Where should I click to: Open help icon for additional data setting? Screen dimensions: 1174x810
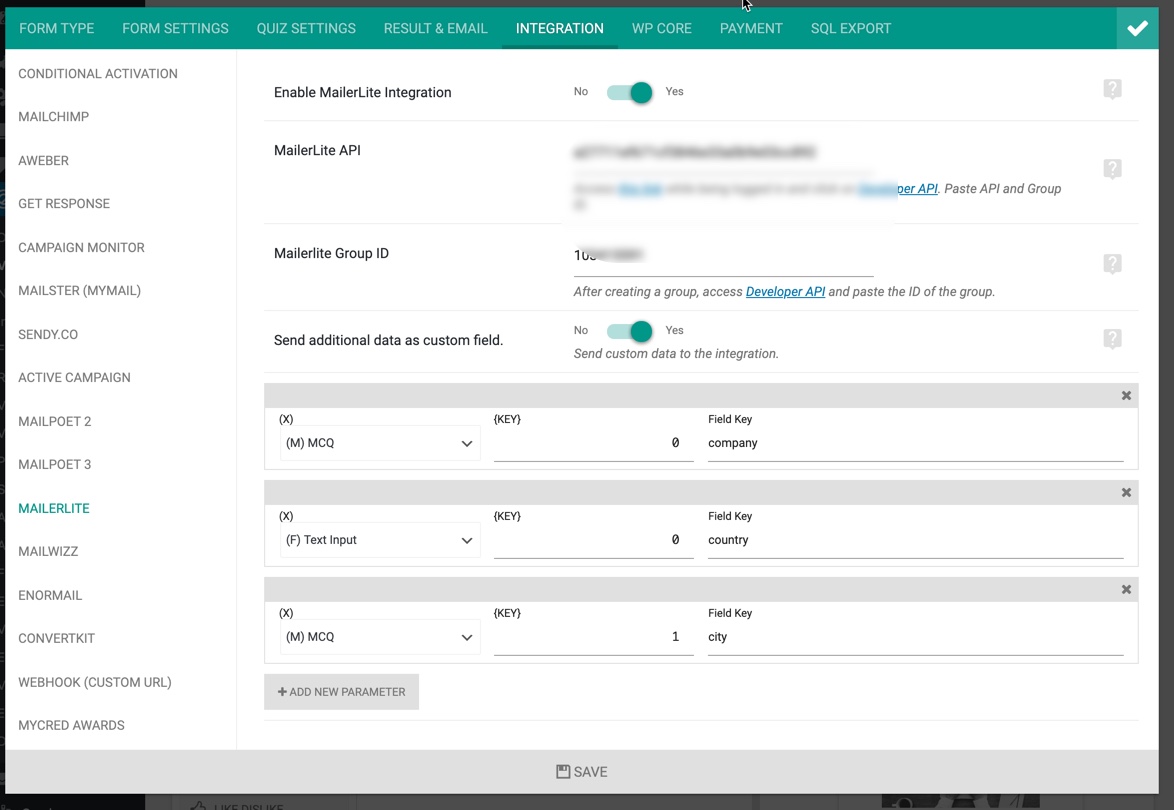tap(1112, 339)
